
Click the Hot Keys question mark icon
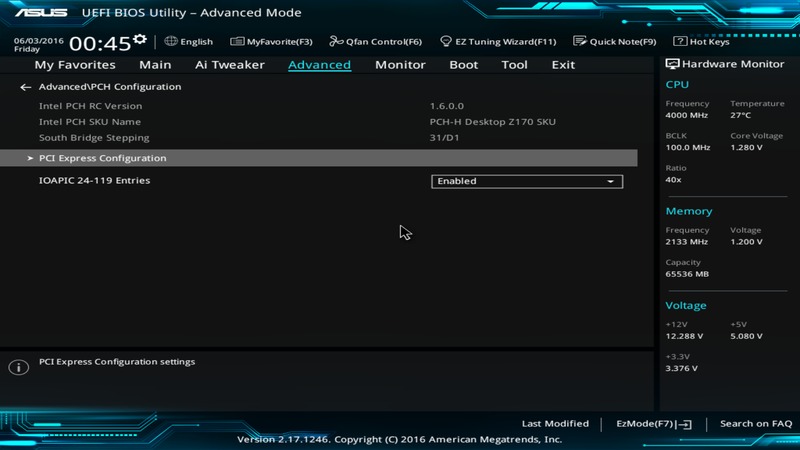click(x=680, y=42)
